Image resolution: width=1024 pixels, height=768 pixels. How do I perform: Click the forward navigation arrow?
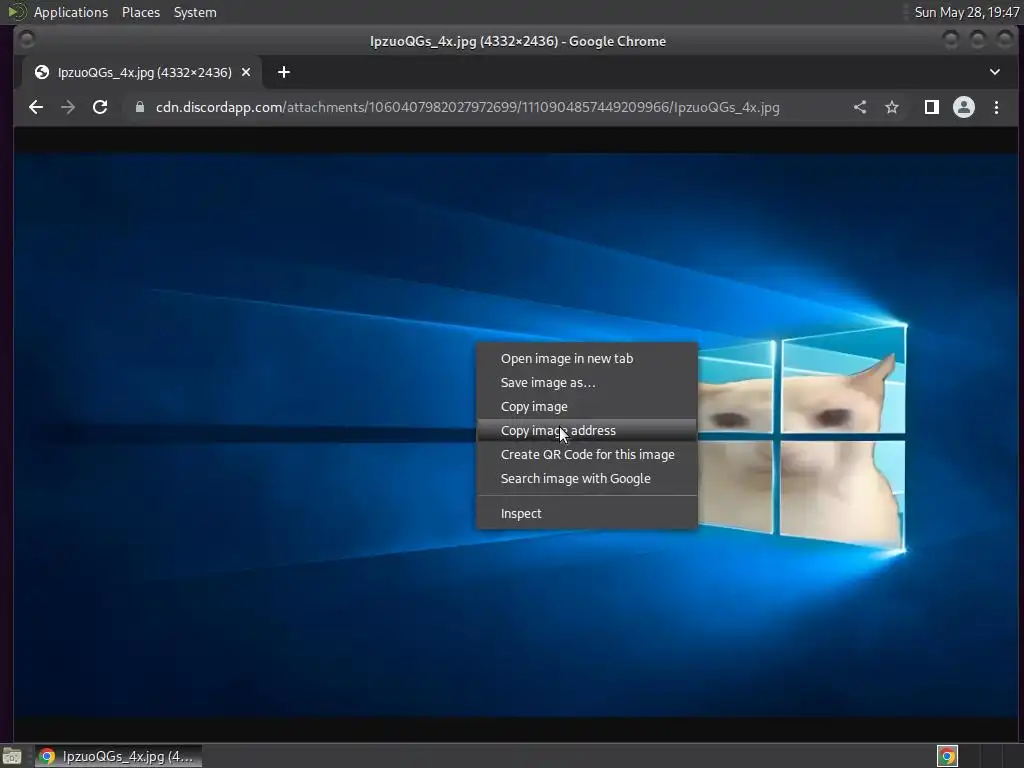[68, 107]
